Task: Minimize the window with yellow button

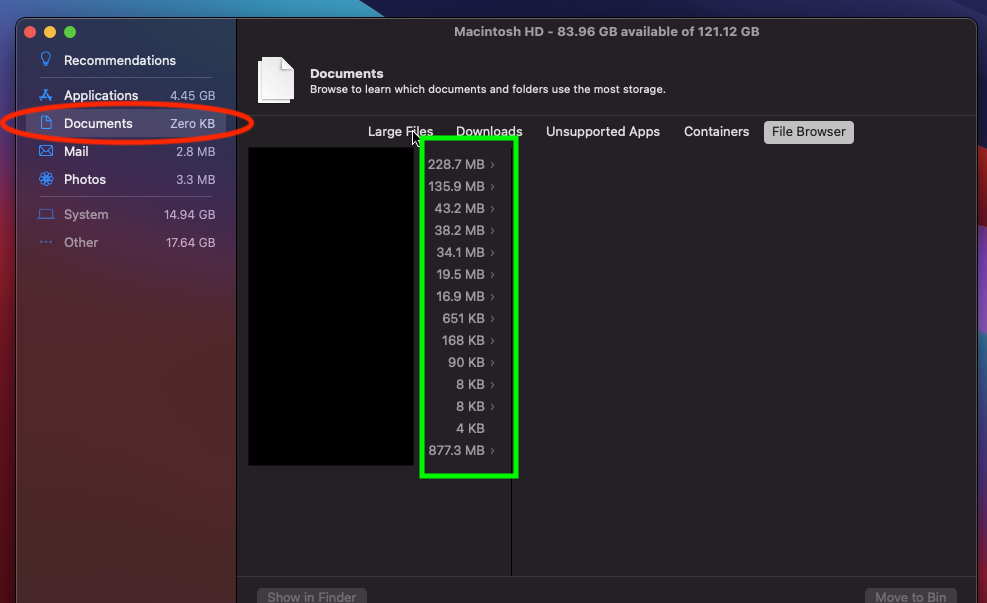Action: [x=50, y=32]
